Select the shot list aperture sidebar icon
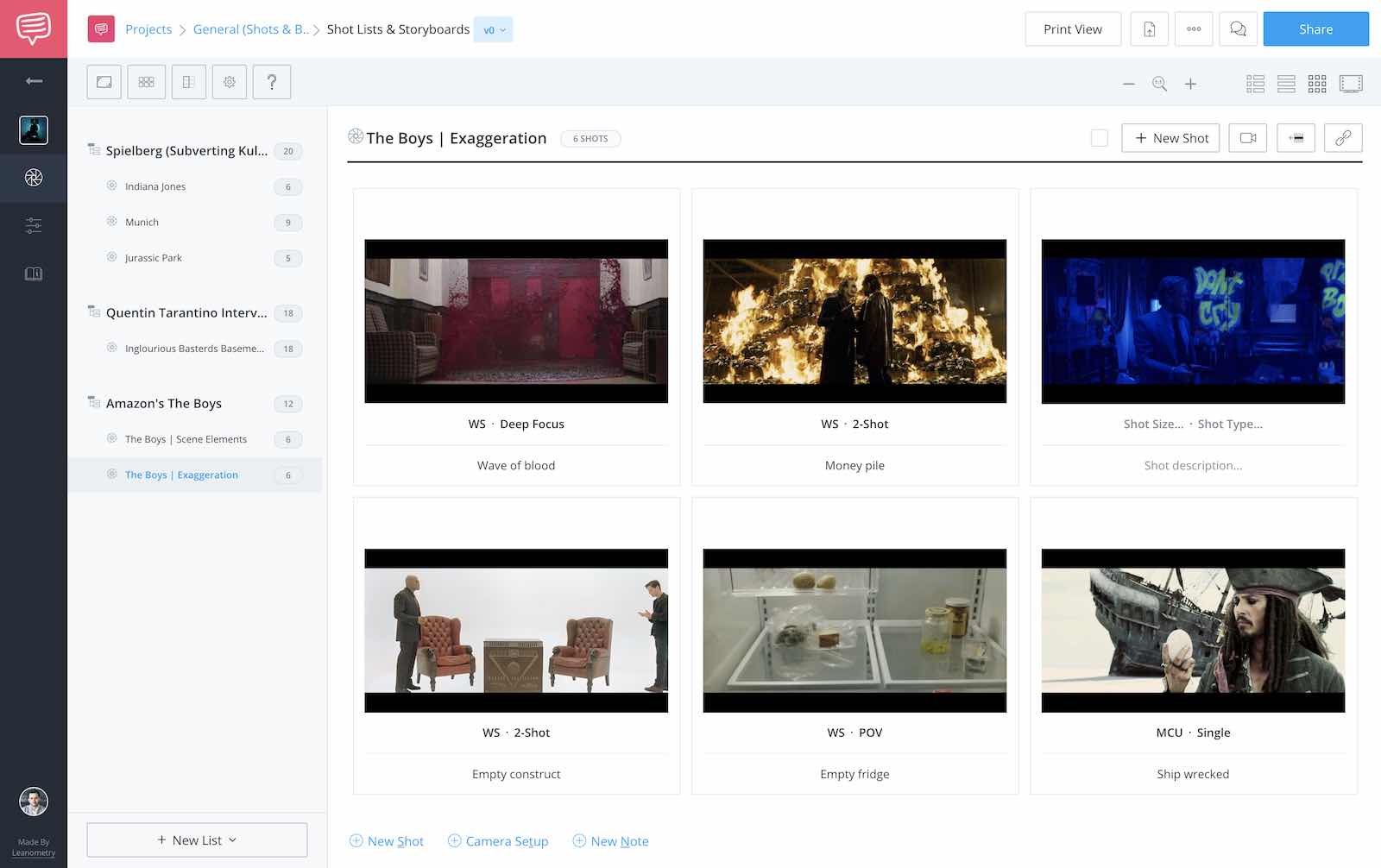 pos(34,178)
